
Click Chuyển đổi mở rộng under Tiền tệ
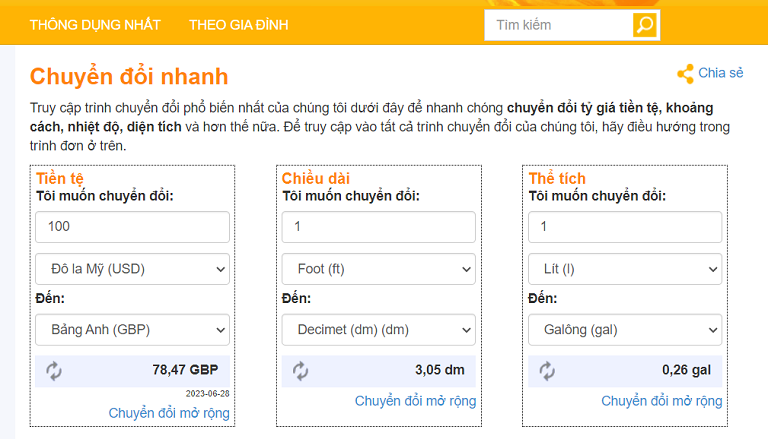click(169, 413)
